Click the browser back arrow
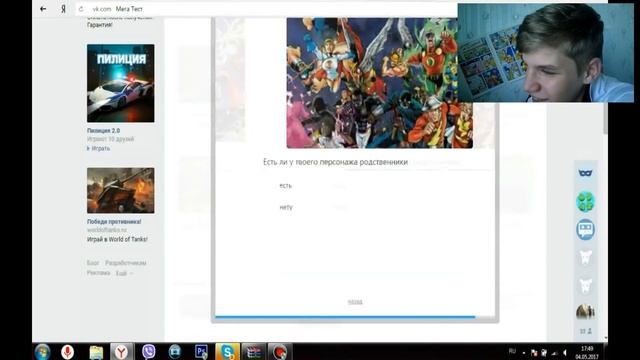Viewport: 640px width, 360px height. click(43, 9)
